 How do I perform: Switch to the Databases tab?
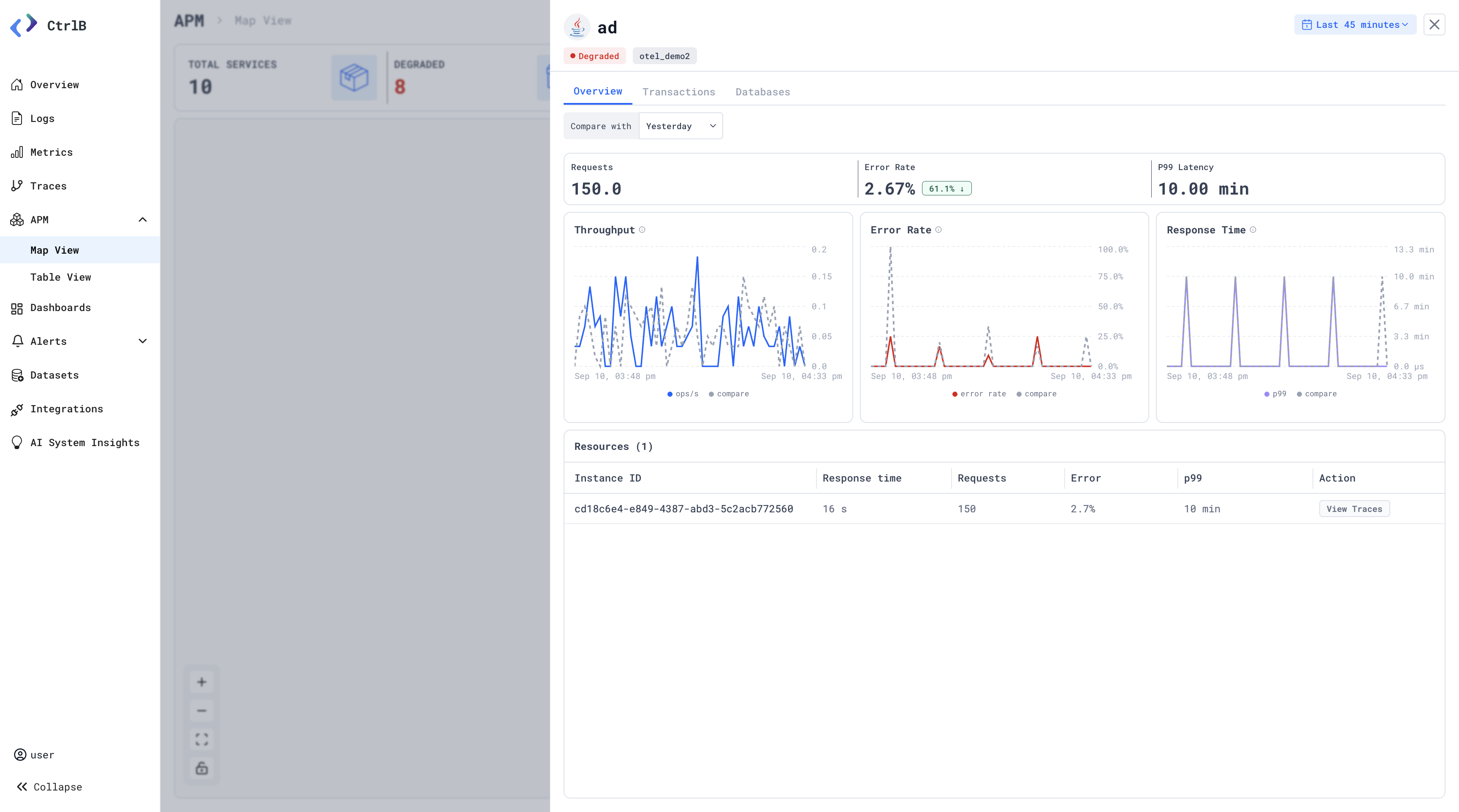(762, 92)
